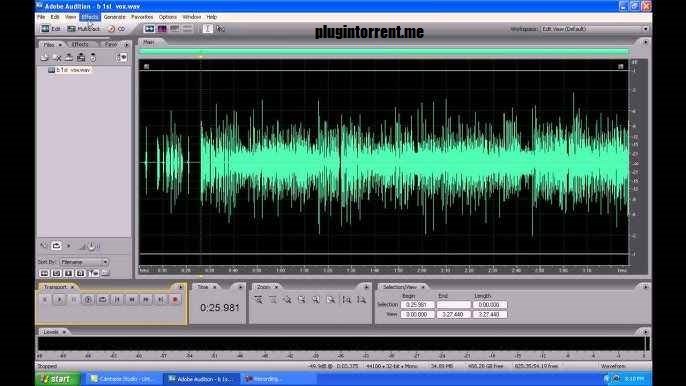686x386 pixels.
Task: Click show options icon at Files toolbar right
Action: (122, 57)
